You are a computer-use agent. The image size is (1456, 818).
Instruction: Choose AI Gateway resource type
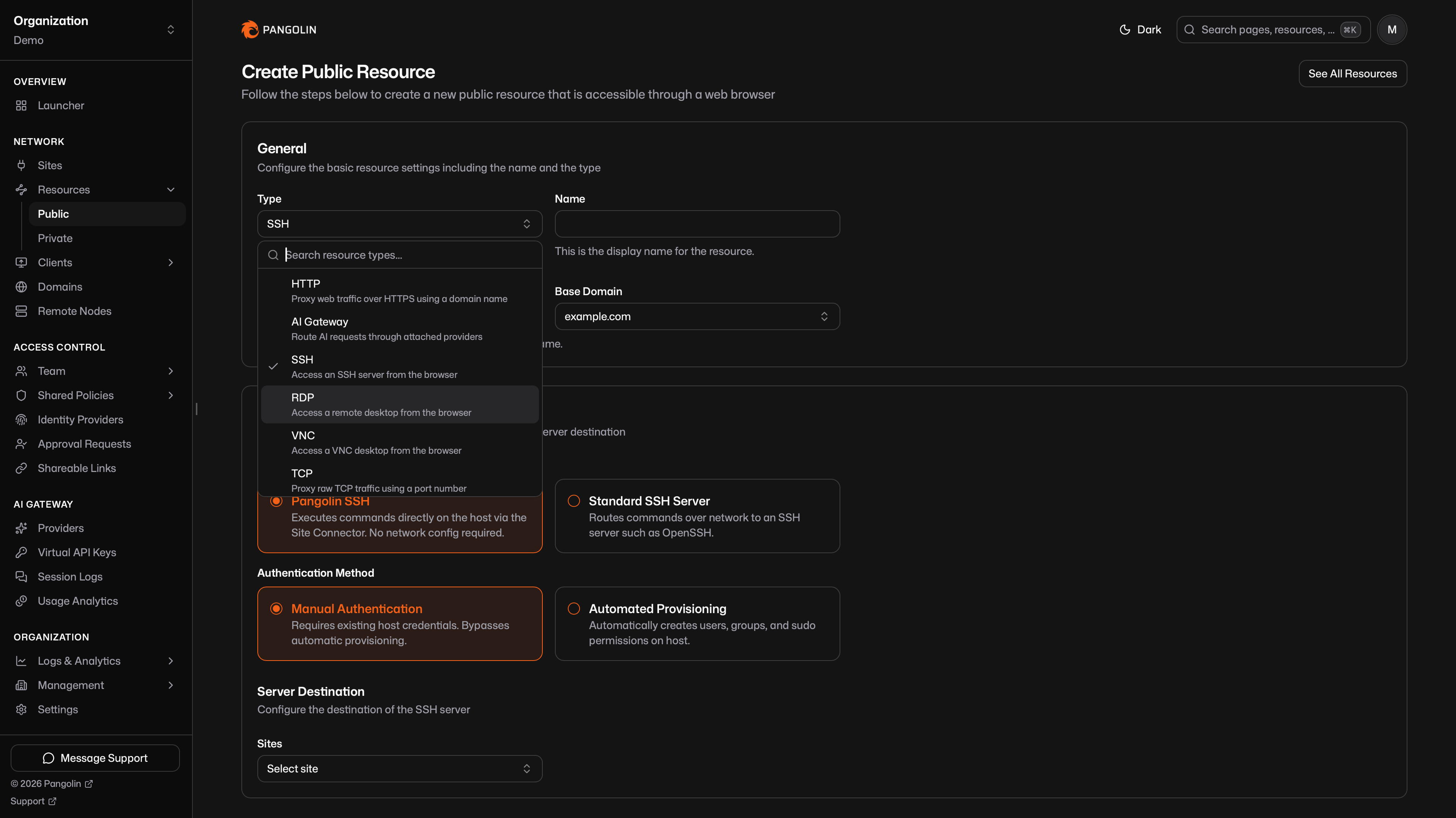(x=400, y=329)
